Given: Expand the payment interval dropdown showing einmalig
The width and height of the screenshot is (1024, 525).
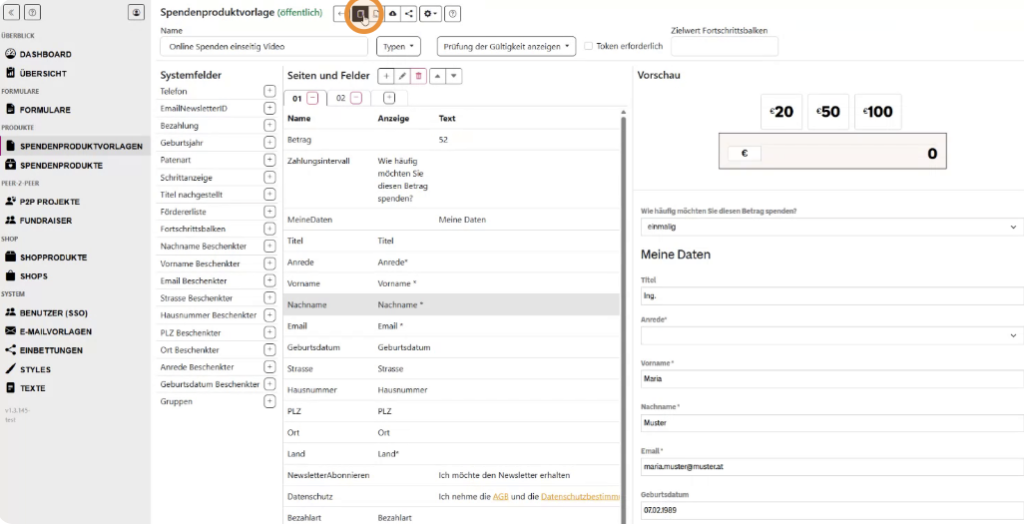Looking at the screenshot, I should click(x=832, y=227).
